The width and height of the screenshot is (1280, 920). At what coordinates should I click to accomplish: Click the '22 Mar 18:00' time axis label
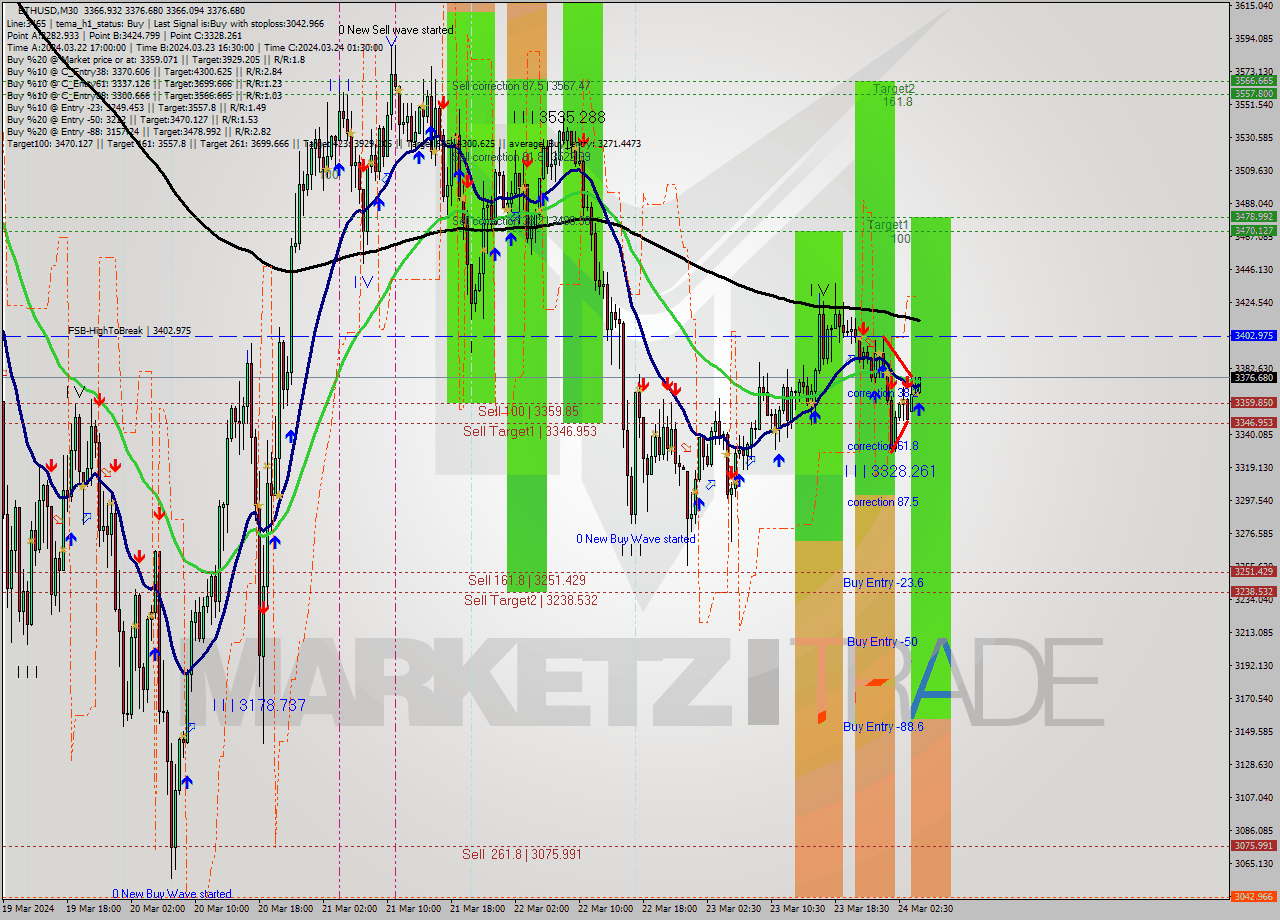(x=670, y=909)
